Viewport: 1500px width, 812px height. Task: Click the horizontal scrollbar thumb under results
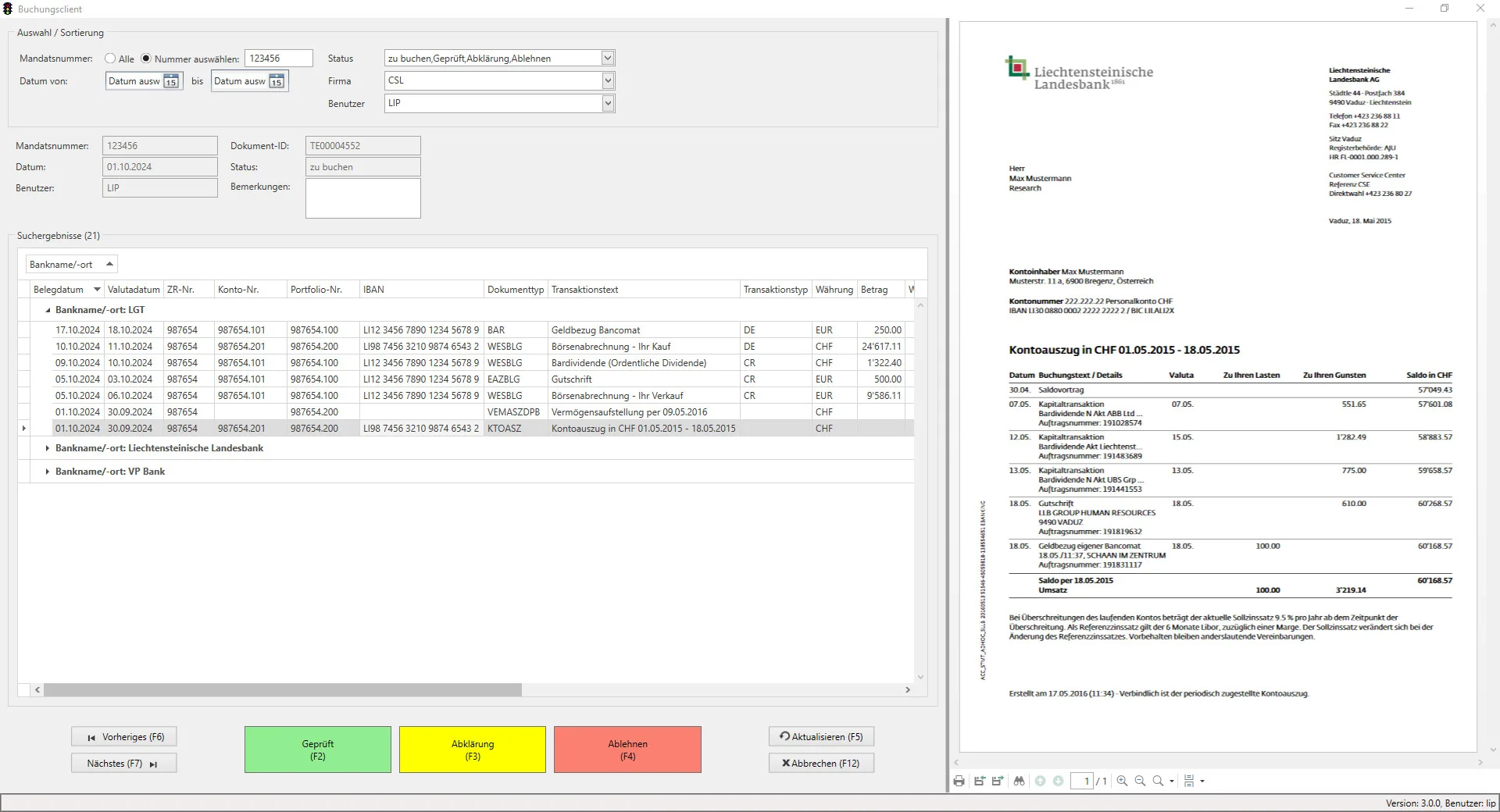coord(283,690)
